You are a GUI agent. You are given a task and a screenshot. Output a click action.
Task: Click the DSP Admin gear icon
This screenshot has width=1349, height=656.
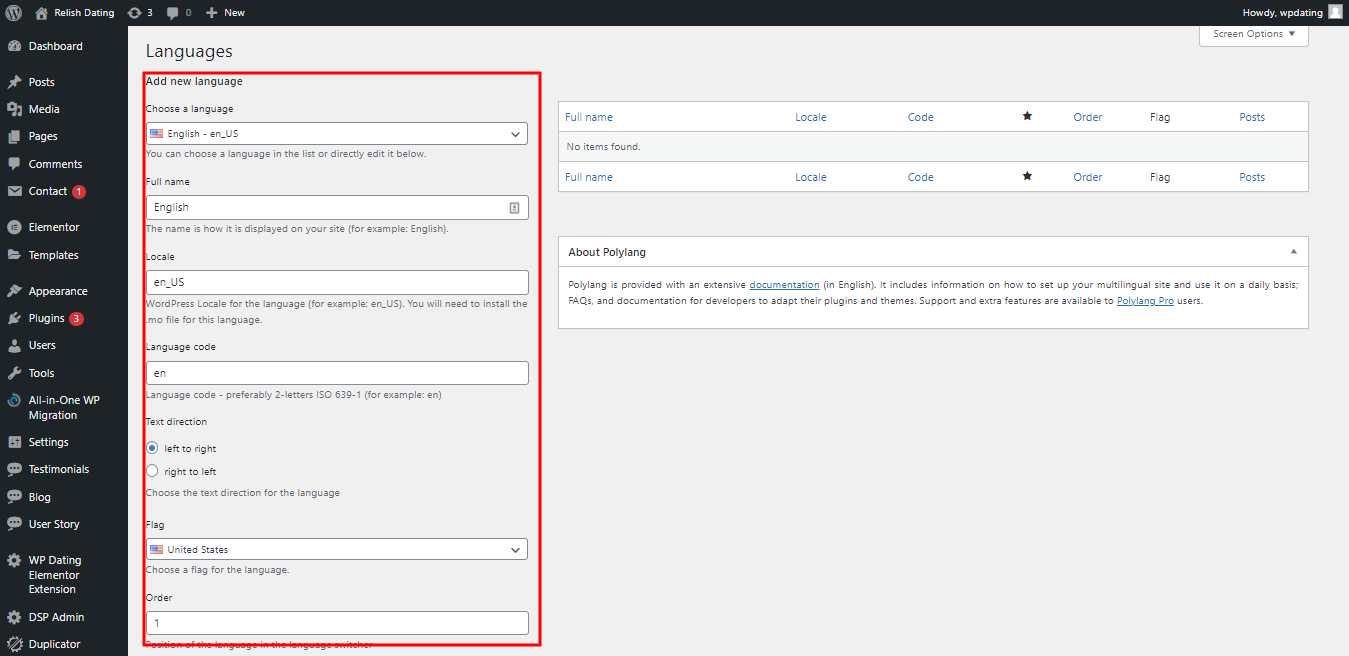coord(14,617)
